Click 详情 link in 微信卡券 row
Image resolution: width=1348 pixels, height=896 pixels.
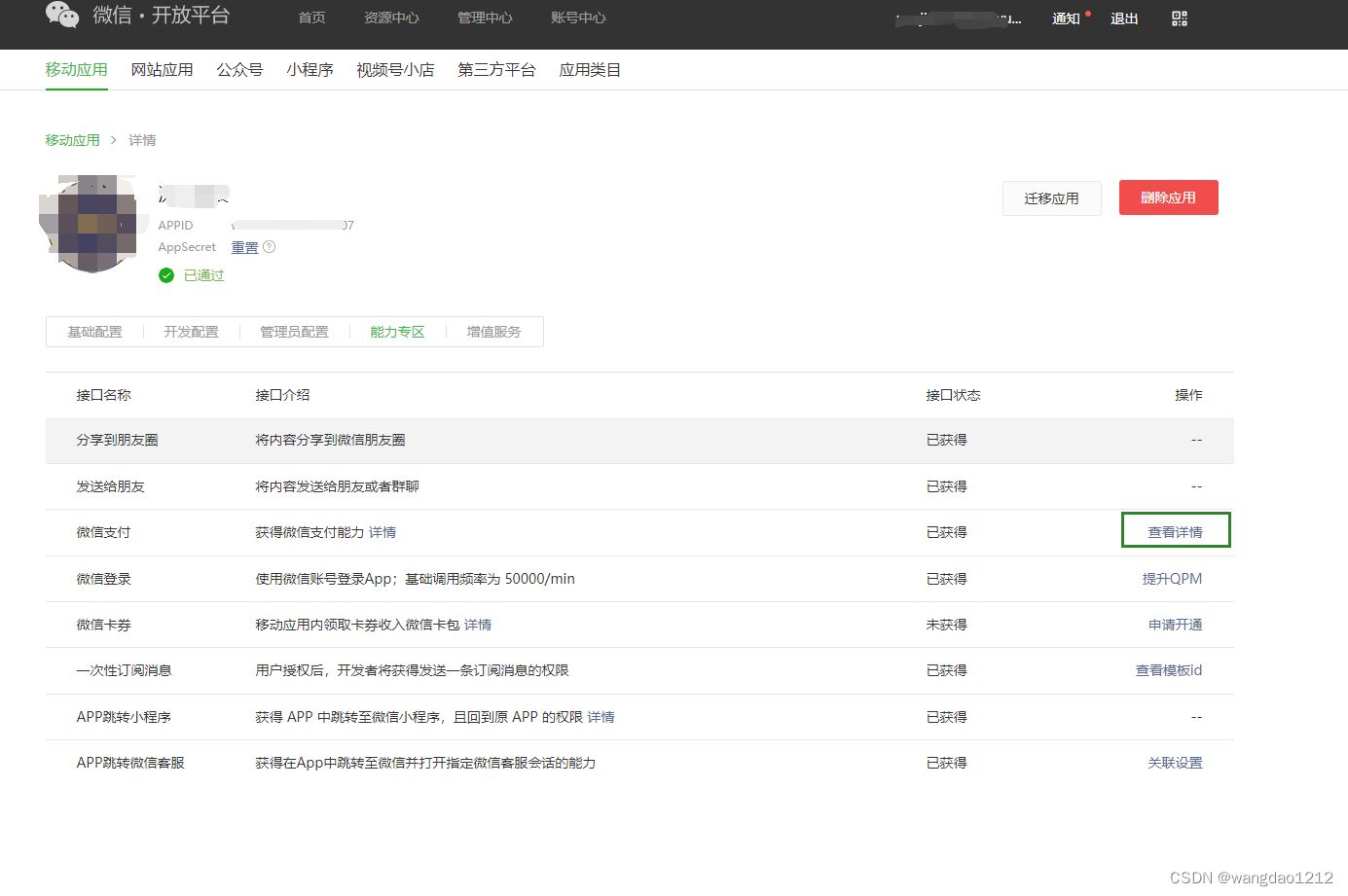coord(478,625)
